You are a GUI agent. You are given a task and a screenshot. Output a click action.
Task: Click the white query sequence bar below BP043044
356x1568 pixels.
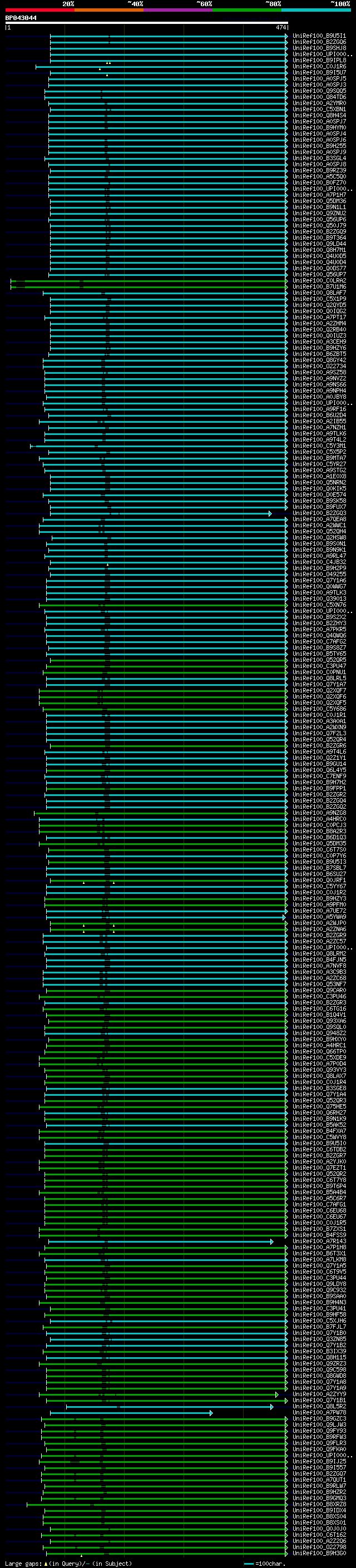click(147, 23)
